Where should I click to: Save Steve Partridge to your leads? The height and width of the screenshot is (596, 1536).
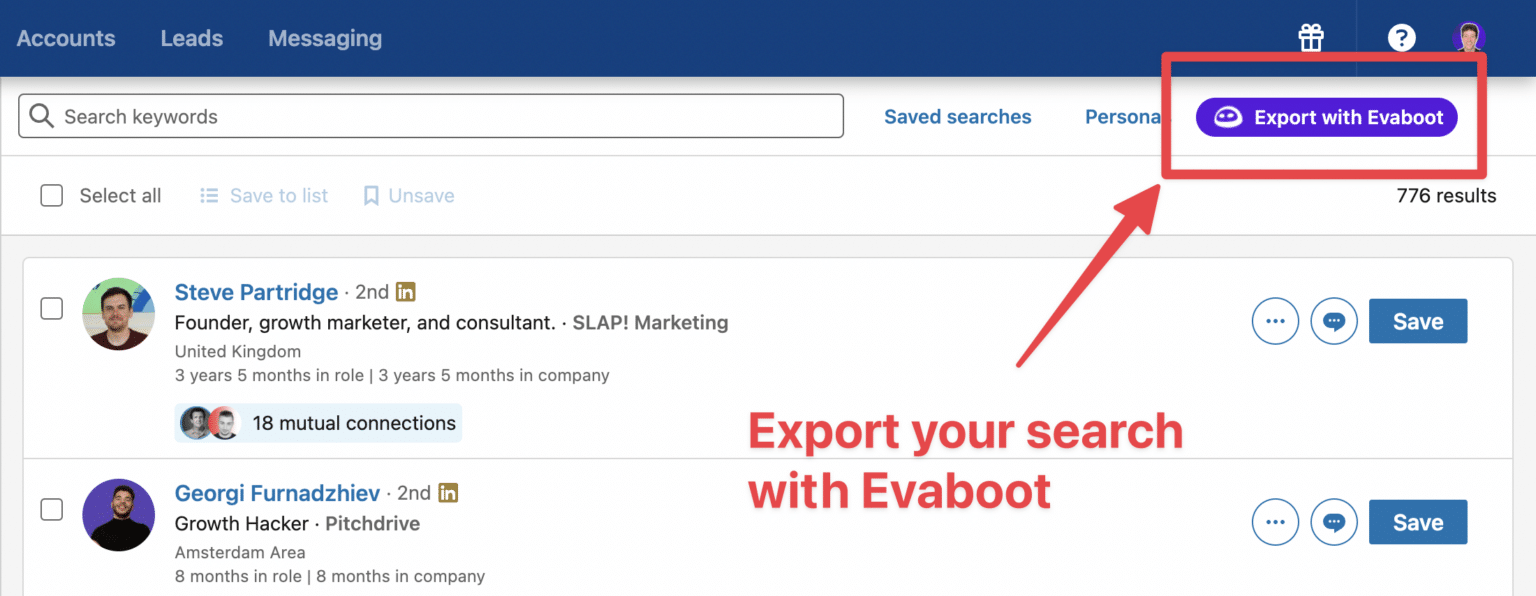click(x=1417, y=321)
